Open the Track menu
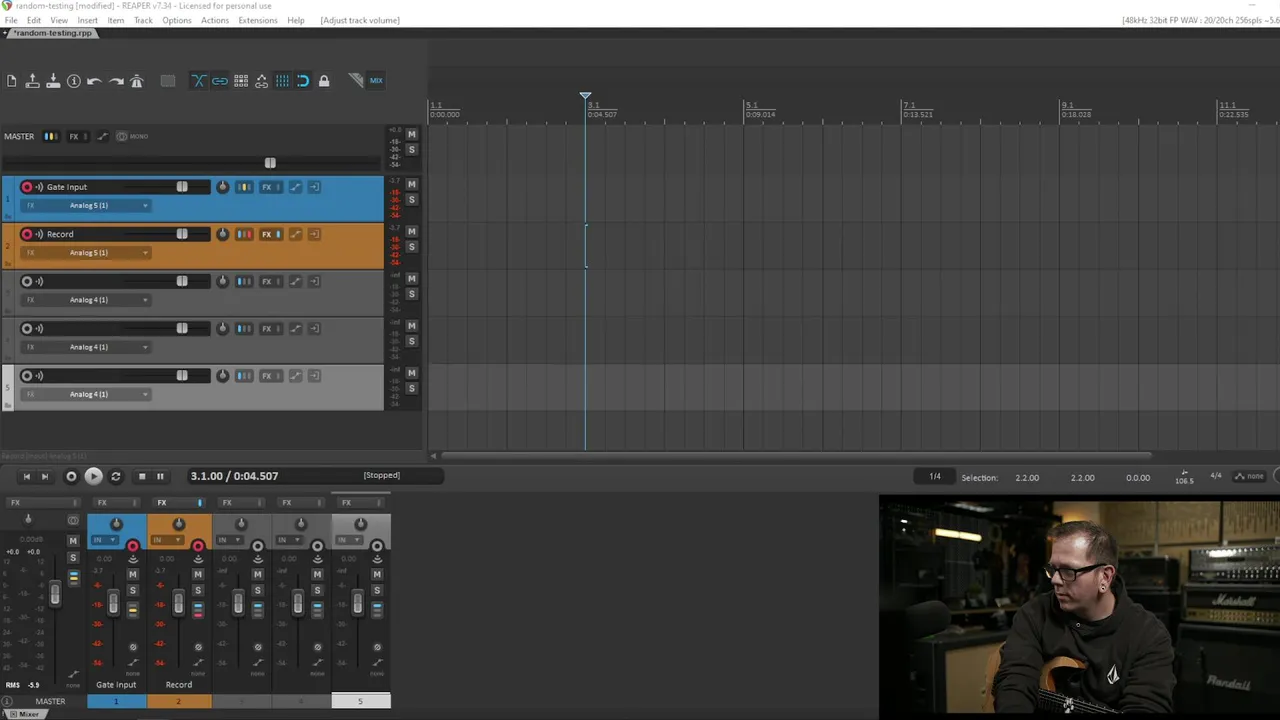 (143, 20)
